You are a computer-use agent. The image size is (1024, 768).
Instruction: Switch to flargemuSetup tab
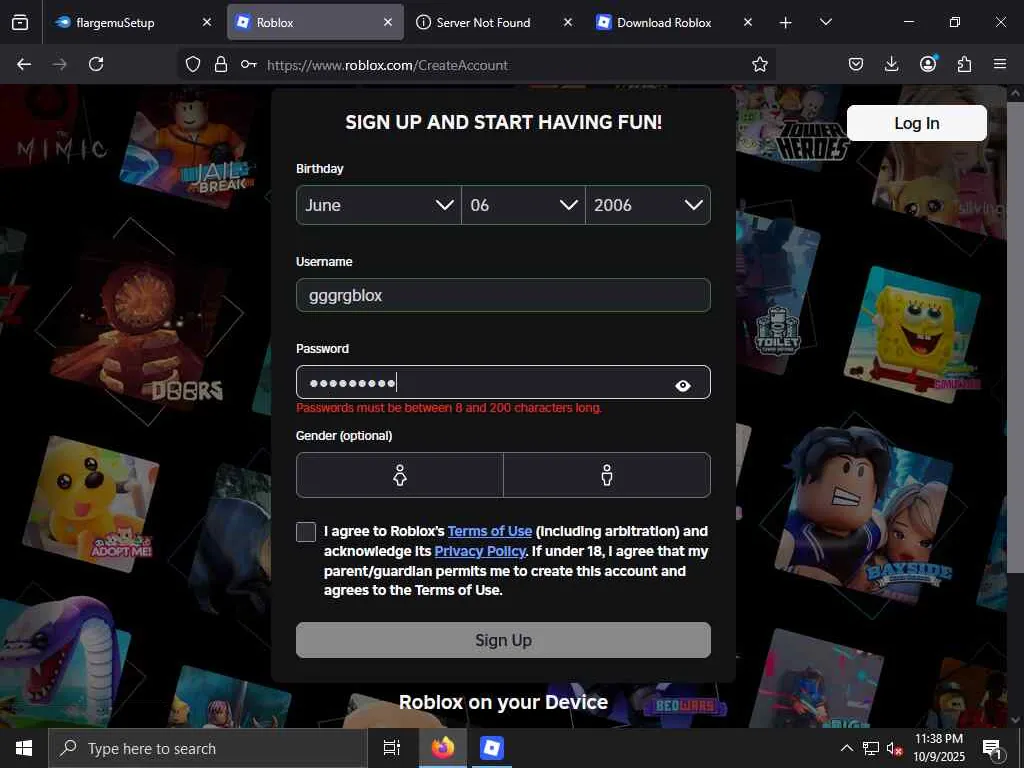coord(132,23)
